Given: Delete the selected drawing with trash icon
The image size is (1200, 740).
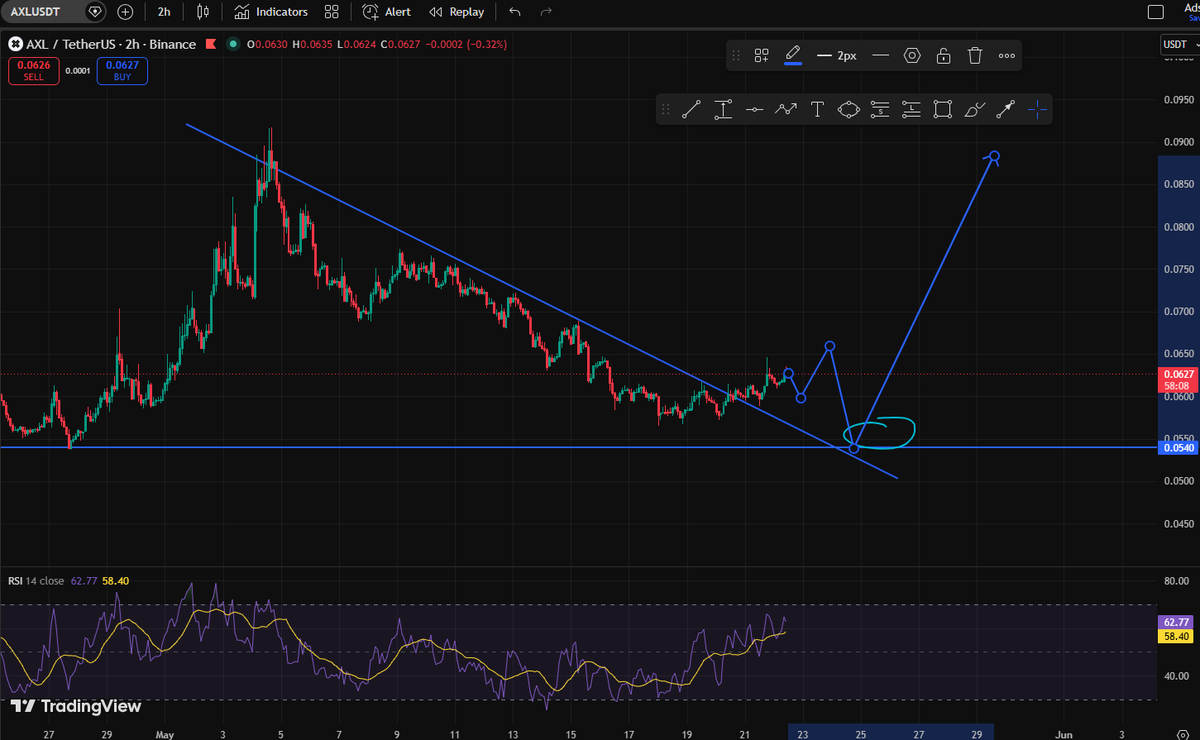Looking at the screenshot, I should coord(975,56).
